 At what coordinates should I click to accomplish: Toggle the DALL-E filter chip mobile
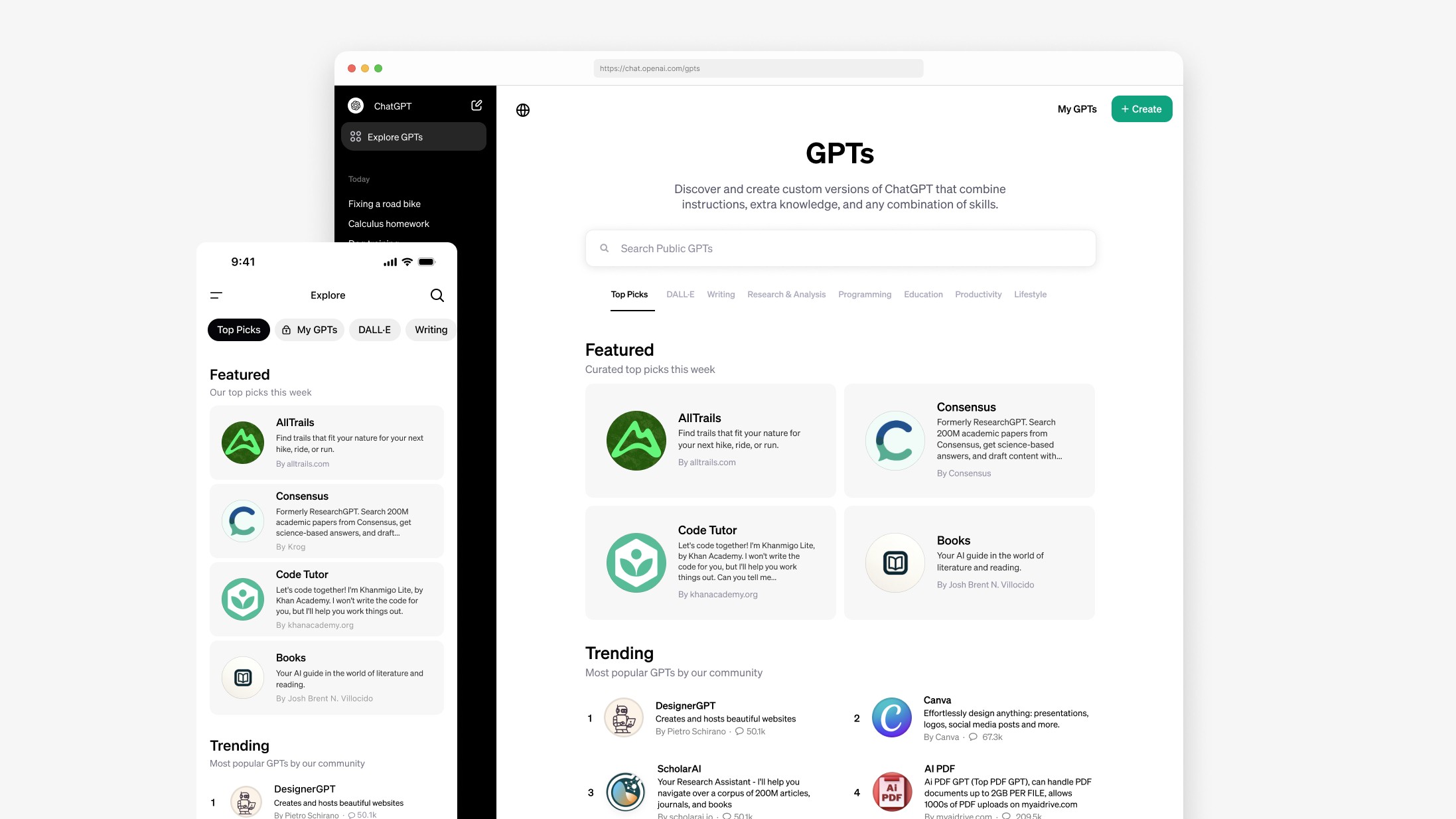point(374,329)
